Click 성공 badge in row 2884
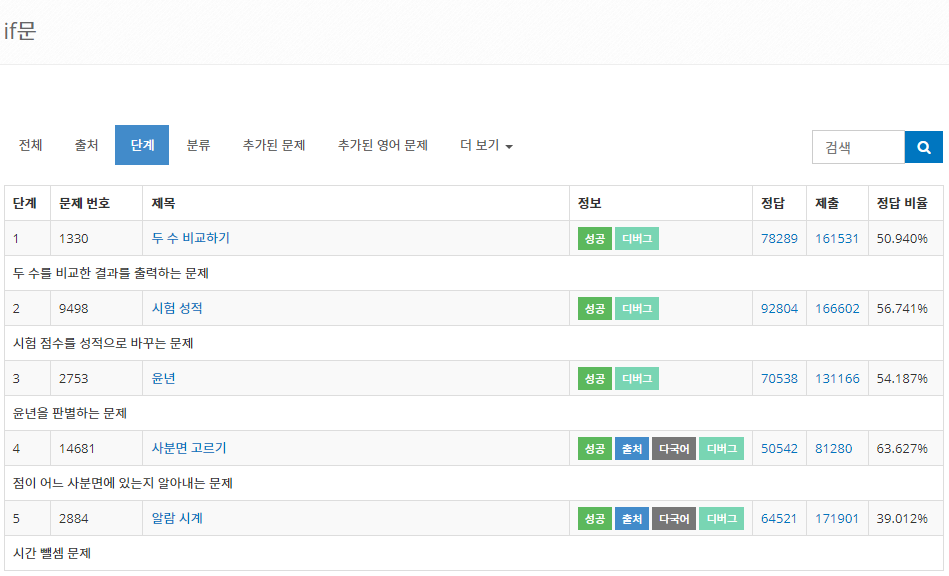The image size is (949, 576). [x=595, y=519]
